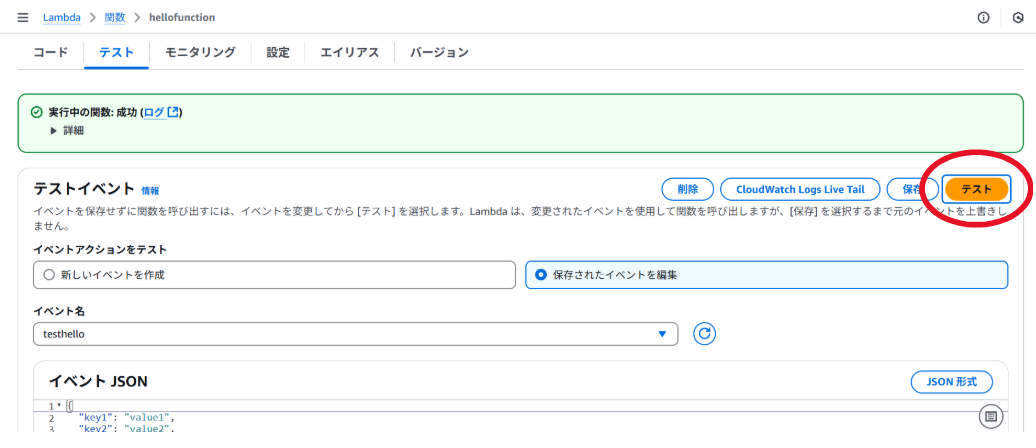Click the editor panel icon at bottom right

(x=990, y=416)
